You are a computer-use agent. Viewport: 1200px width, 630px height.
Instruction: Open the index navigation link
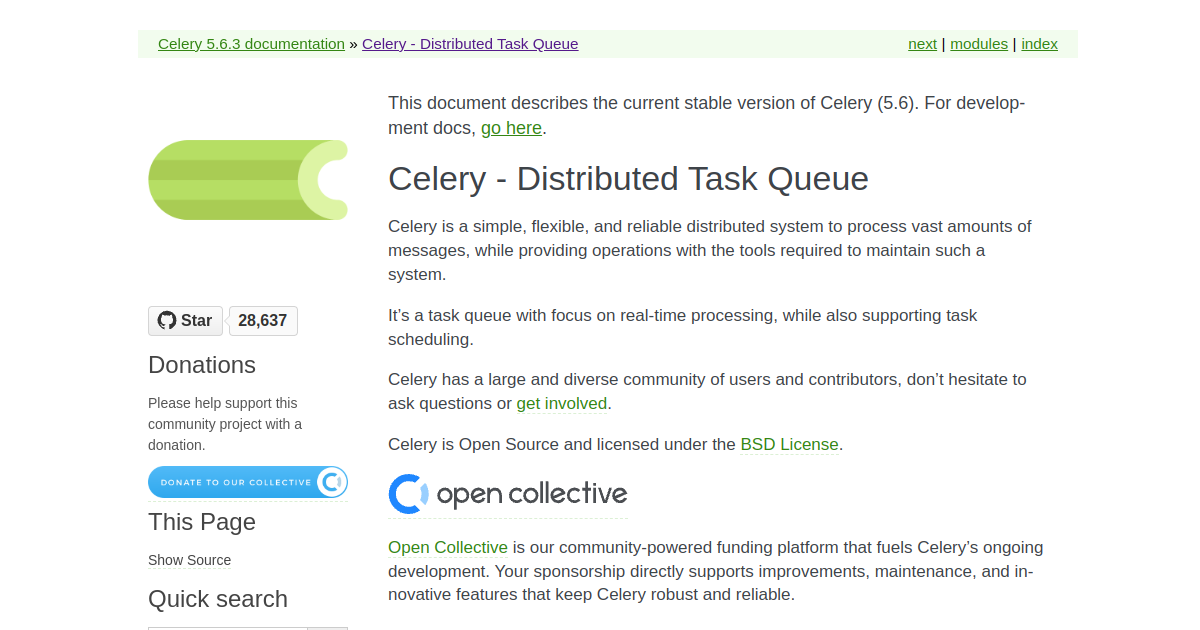point(1039,44)
